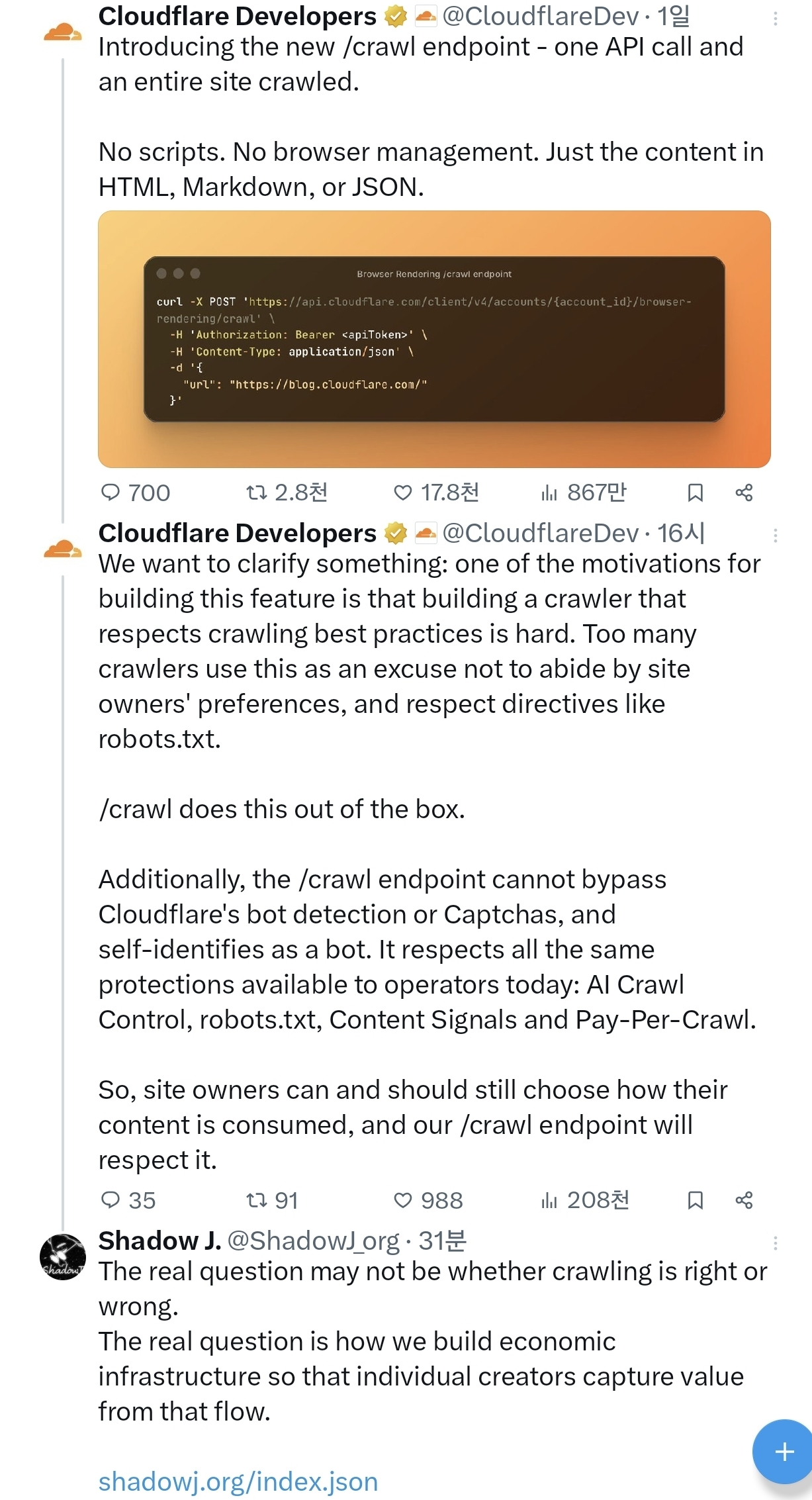Like the tweet with 17.8천 likes
812x1500 pixels.
coord(402,492)
